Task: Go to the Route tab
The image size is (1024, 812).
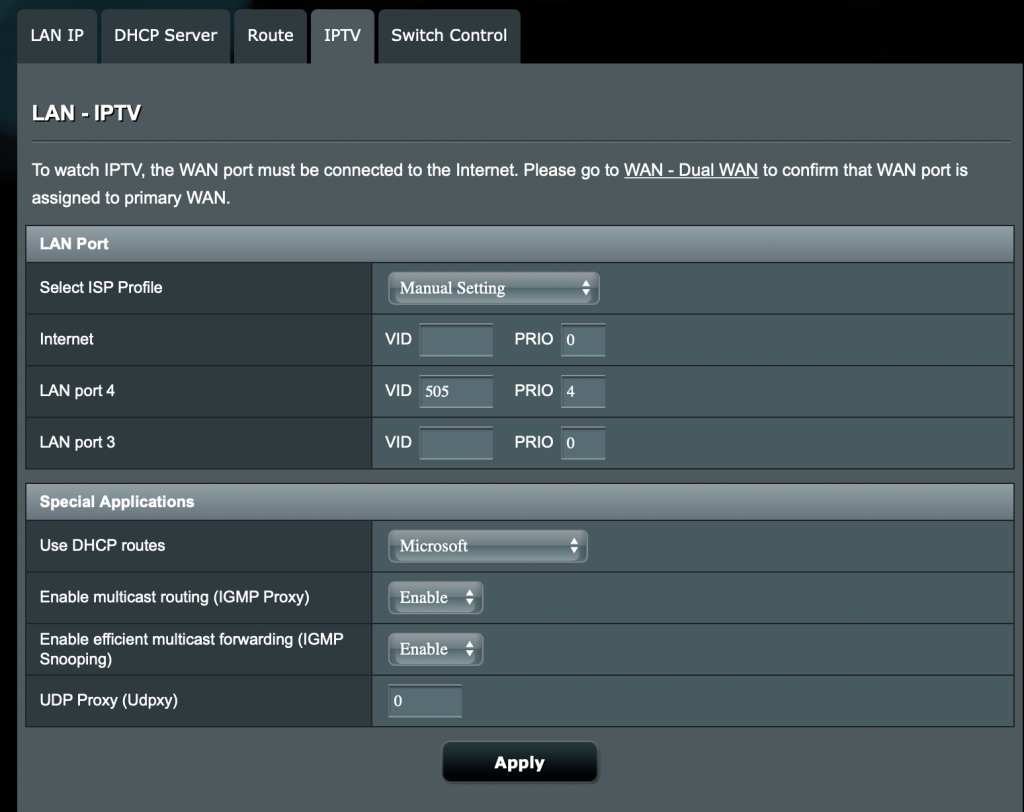Action: (270, 36)
